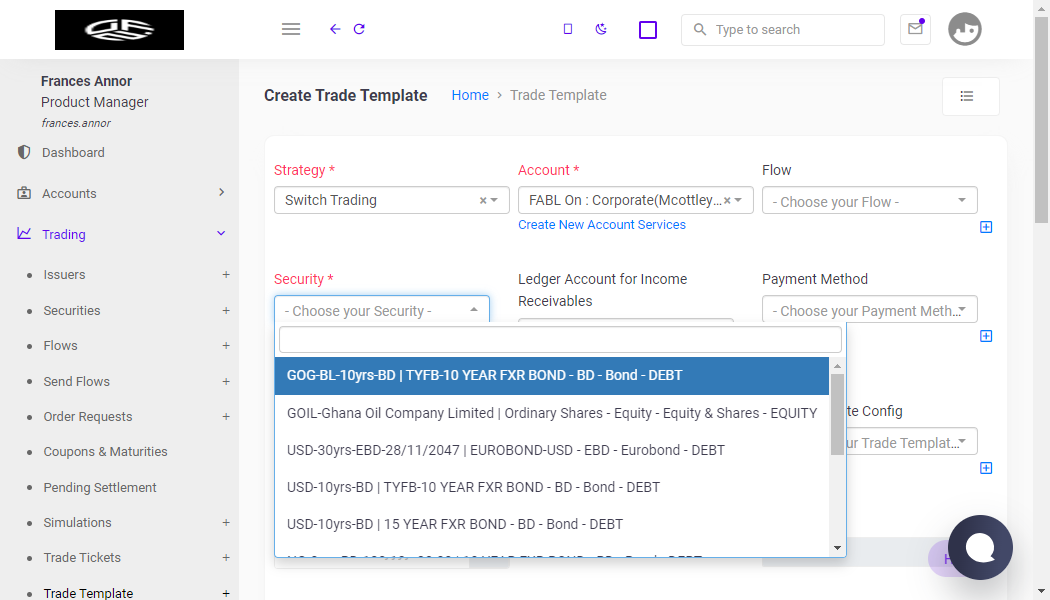Click the Type to search box

coord(782,29)
